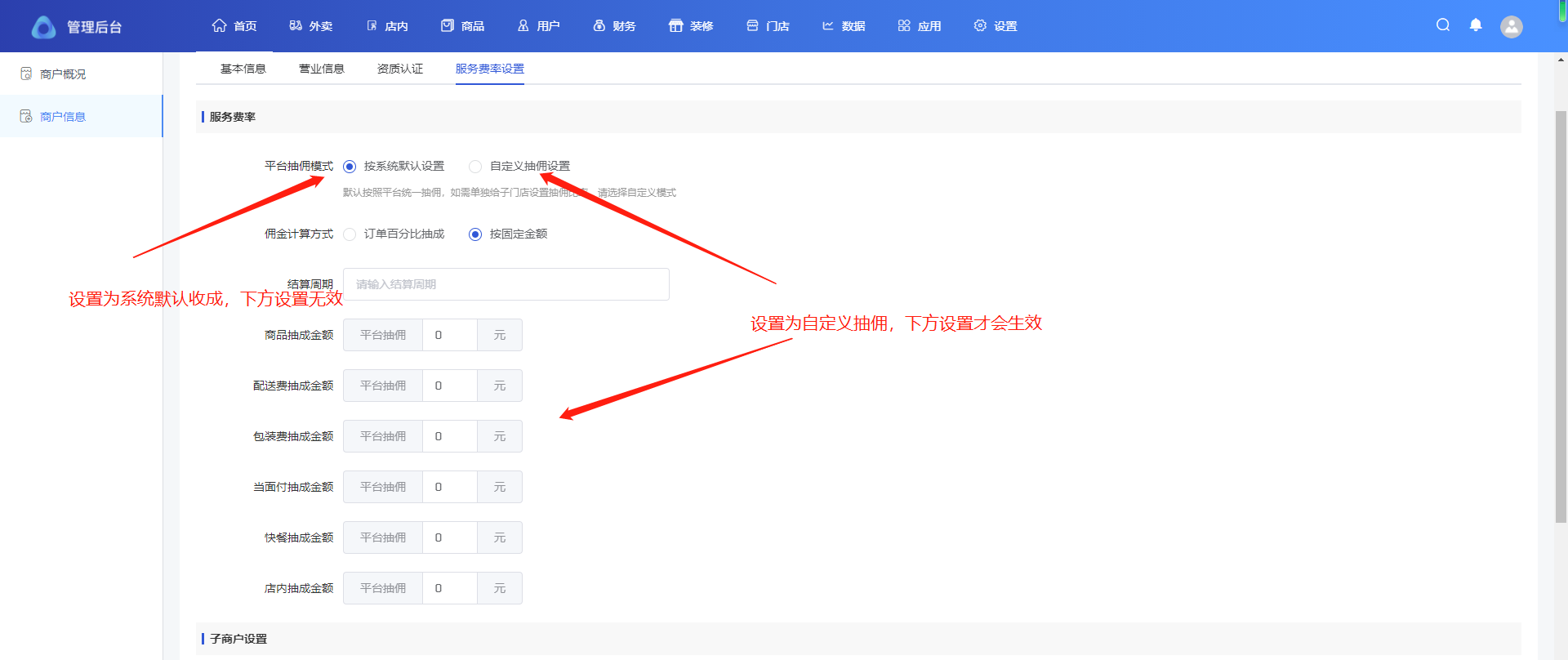Choose 订单百分比抽成 radio button
Viewport: 1568px width, 660px height.
click(350, 234)
